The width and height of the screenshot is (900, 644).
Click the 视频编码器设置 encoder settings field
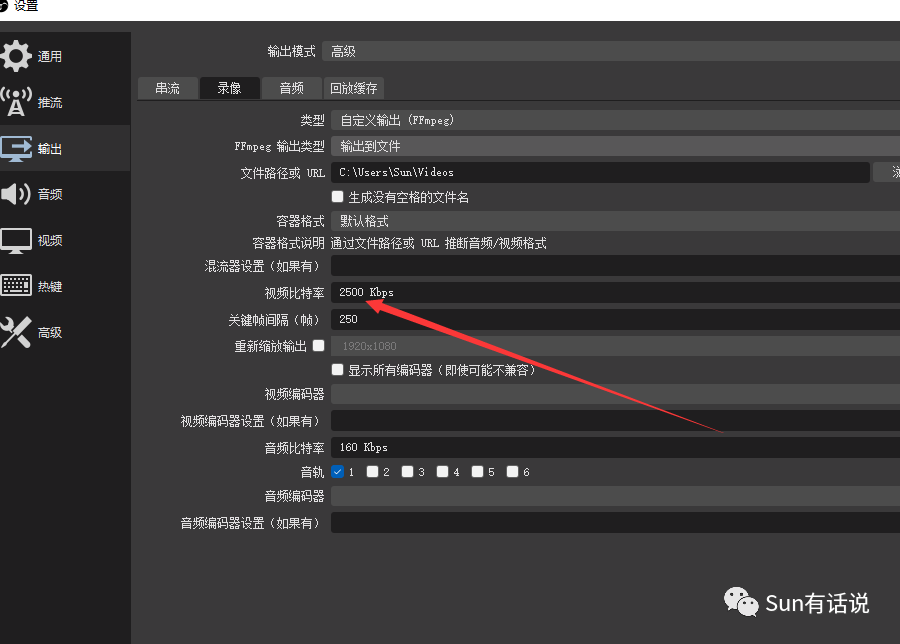pos(615,421)
